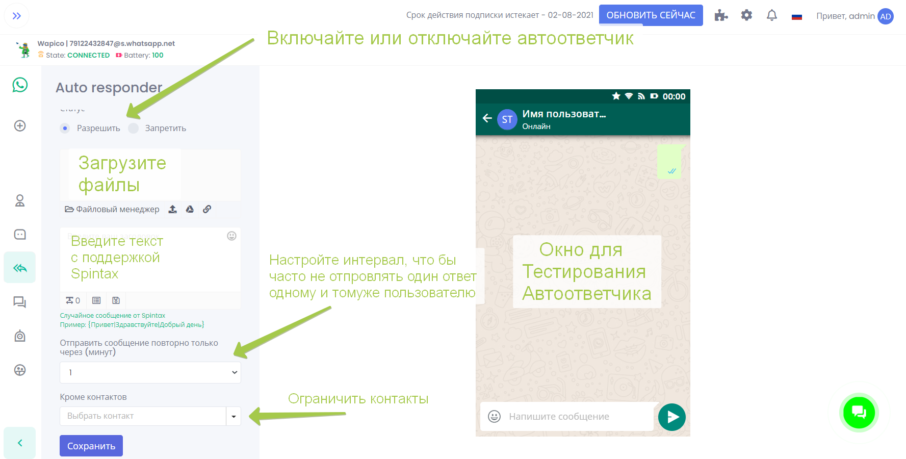This screenshot has width=906, height=459.
Task: Click the send message arrow button
Action: (x=672, y=417)
